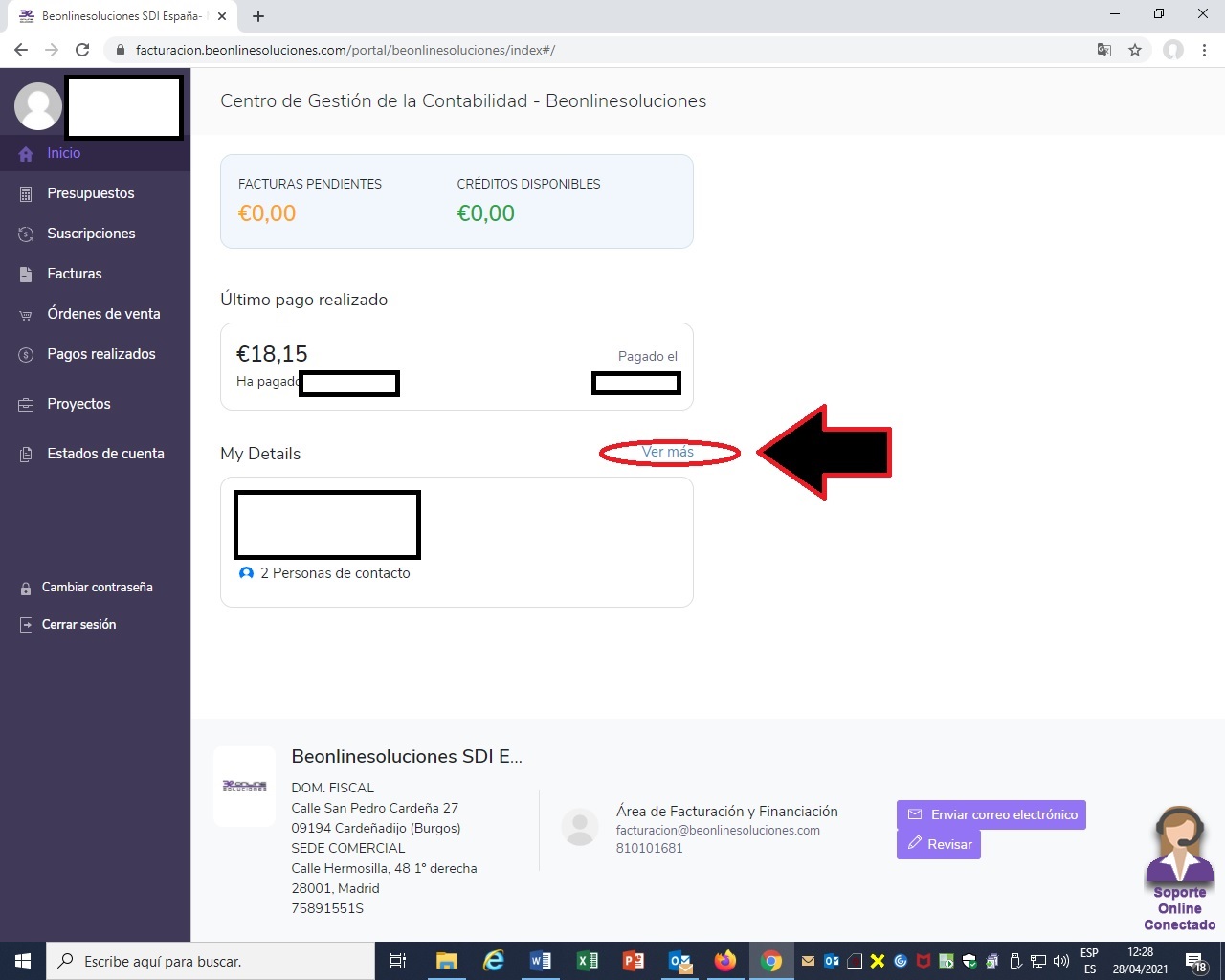Open Word from taskbar
1225x980 pixels.
pos(540,961)
